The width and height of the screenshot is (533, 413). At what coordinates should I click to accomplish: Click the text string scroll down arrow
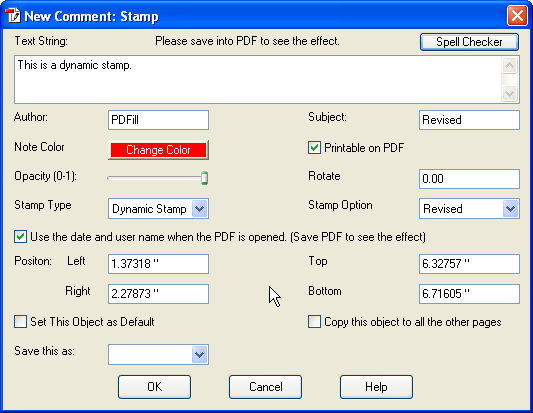click(x=509, y=93)
